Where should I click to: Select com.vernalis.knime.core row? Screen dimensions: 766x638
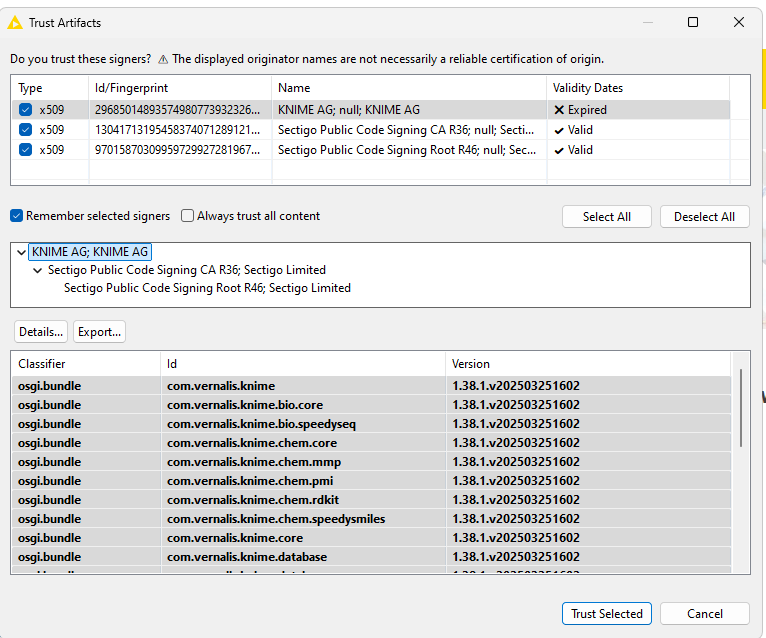[371, 538]
